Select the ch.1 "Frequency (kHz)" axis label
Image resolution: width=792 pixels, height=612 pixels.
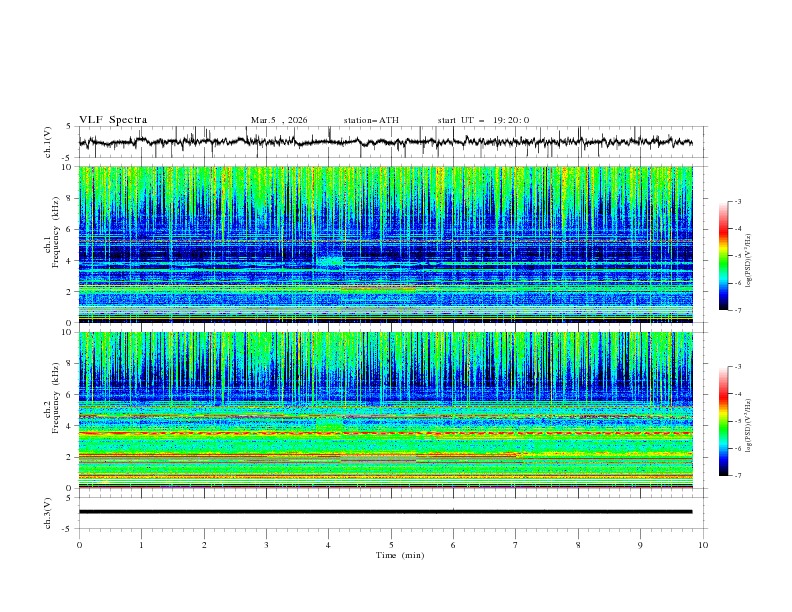[56, 231]
